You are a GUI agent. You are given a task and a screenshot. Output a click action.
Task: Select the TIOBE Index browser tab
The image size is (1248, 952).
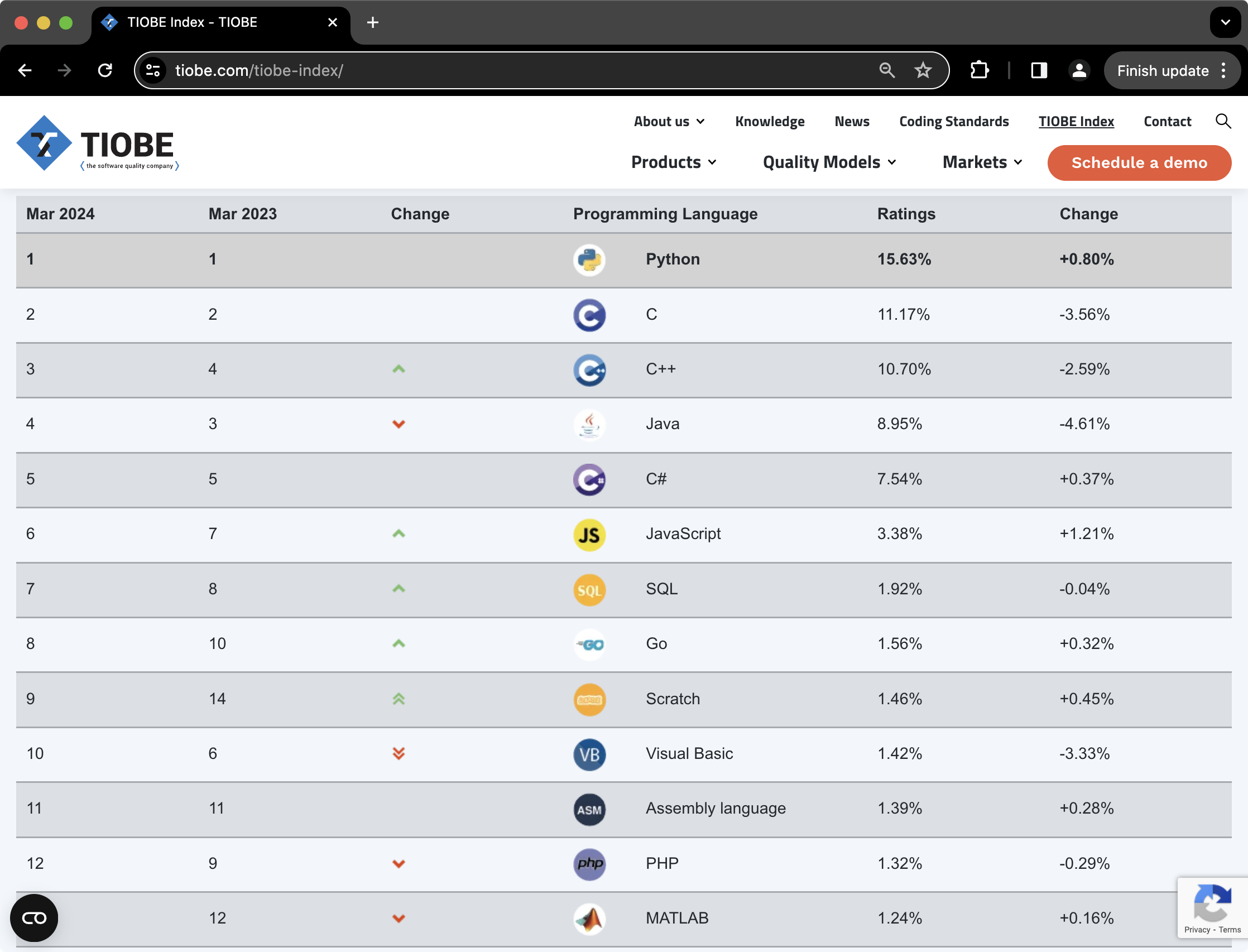221,23
